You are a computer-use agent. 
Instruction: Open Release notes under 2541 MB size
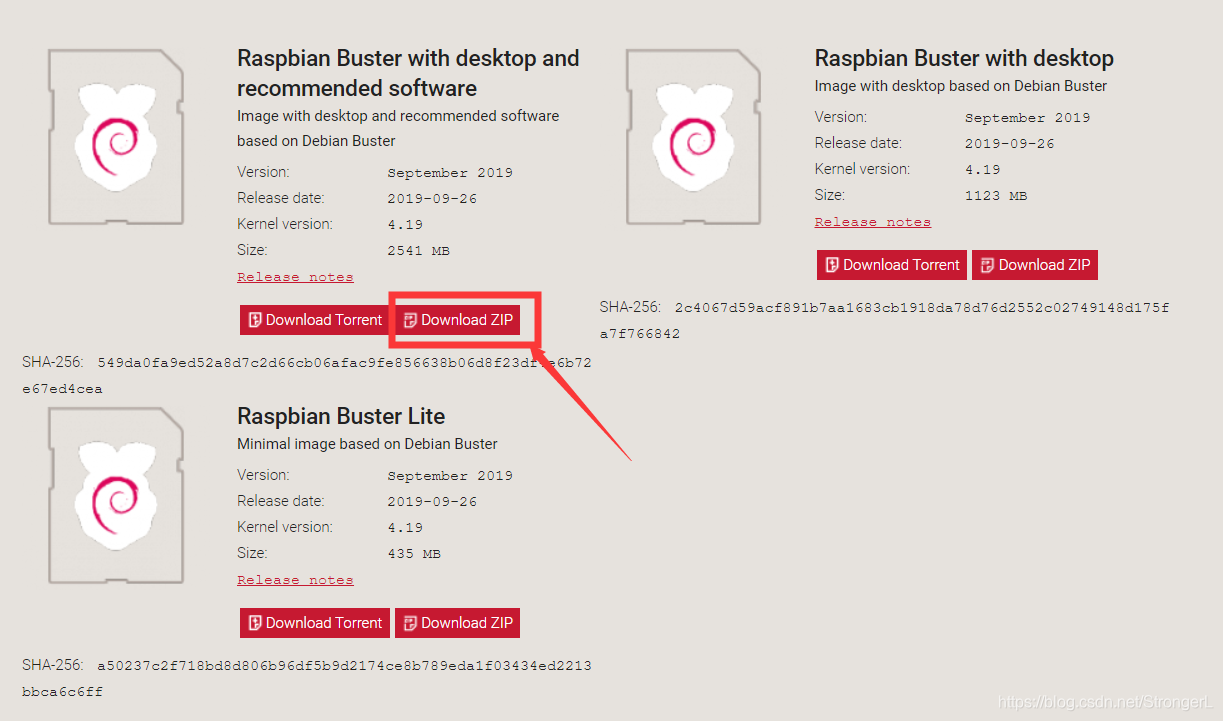click(x=295, y=277)
